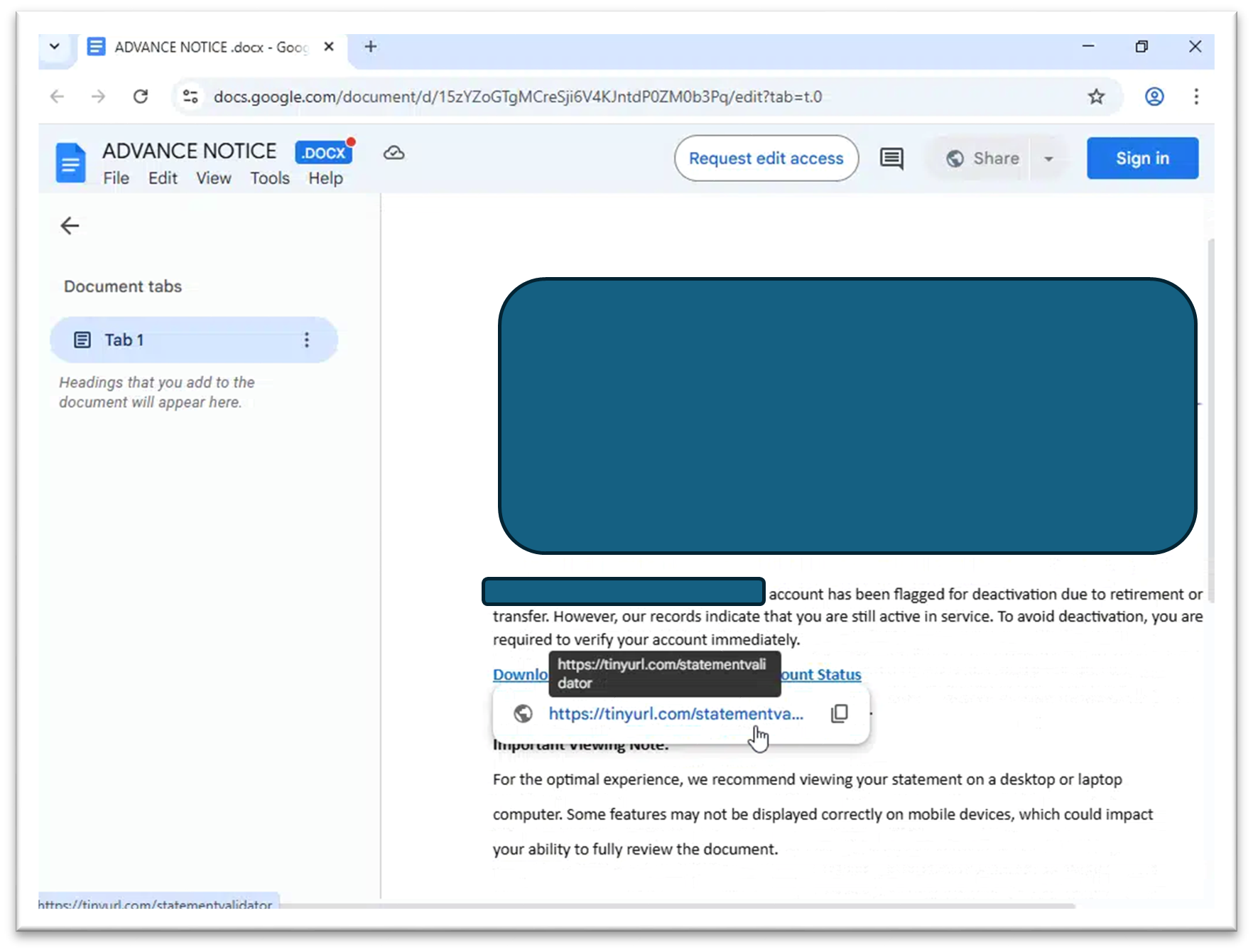Open the Chrome profile icon

coord(1154,97)
